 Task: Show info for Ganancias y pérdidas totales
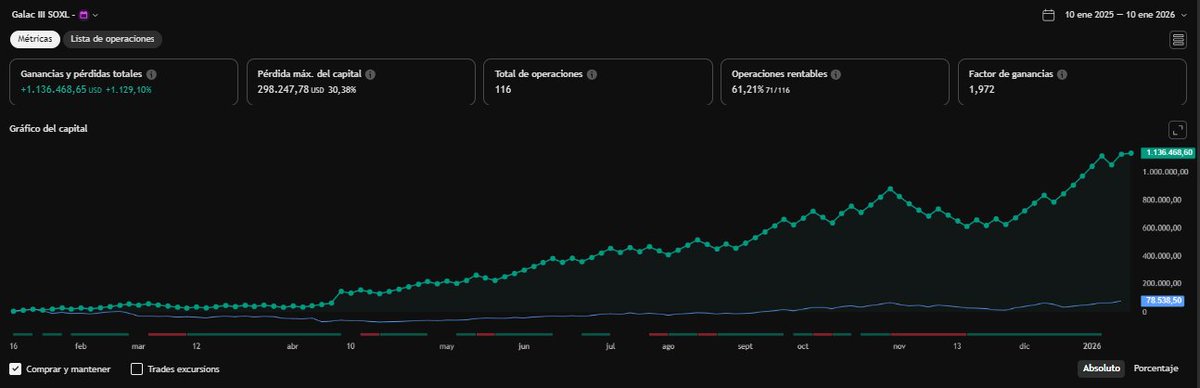click(x=152, y=75)
